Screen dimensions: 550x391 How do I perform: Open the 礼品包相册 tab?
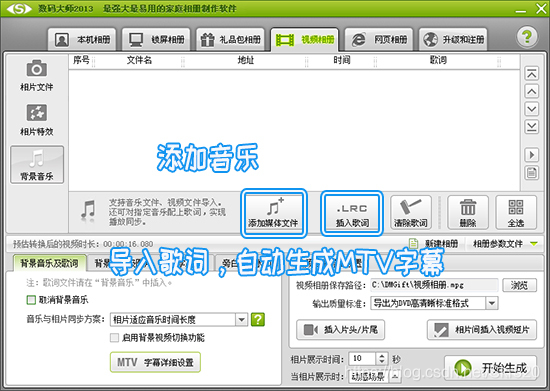tap(230, 39)
